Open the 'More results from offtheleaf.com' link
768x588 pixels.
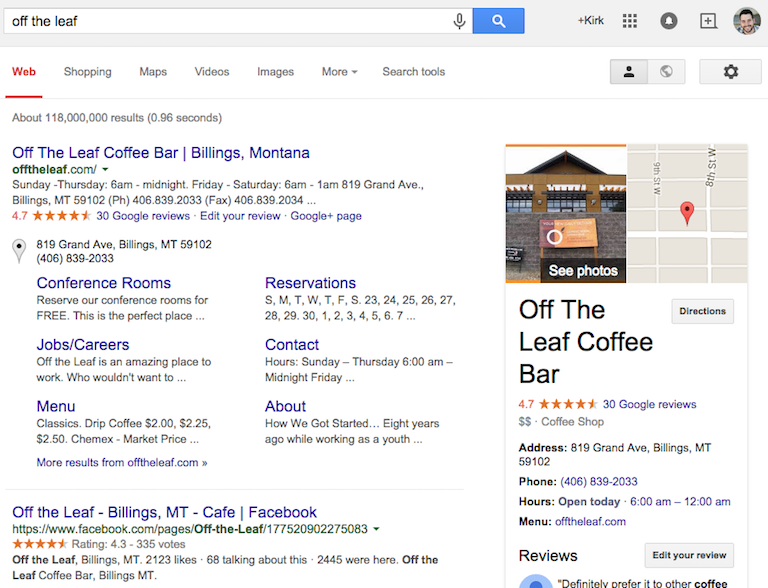tap(122, 463)
